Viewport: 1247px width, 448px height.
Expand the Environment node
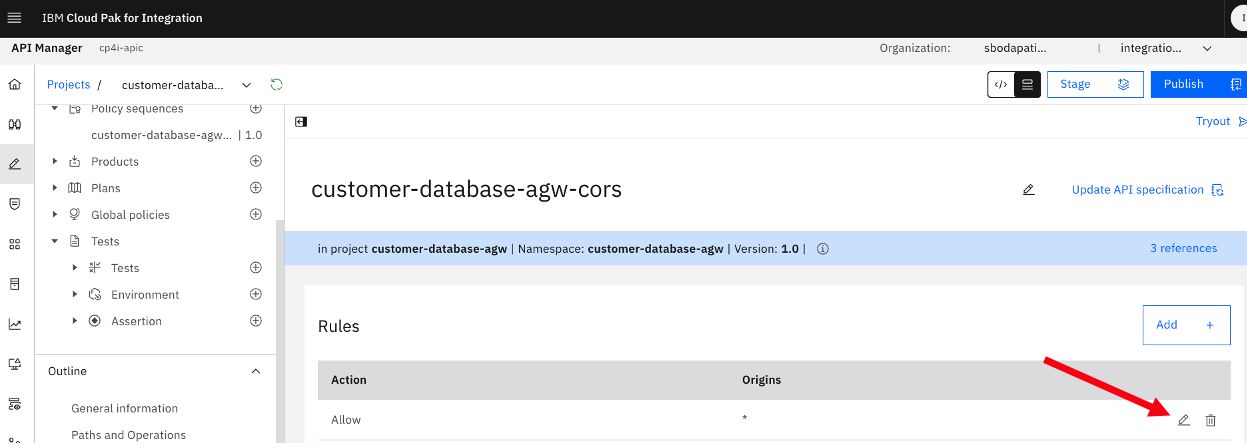point(75,295)
